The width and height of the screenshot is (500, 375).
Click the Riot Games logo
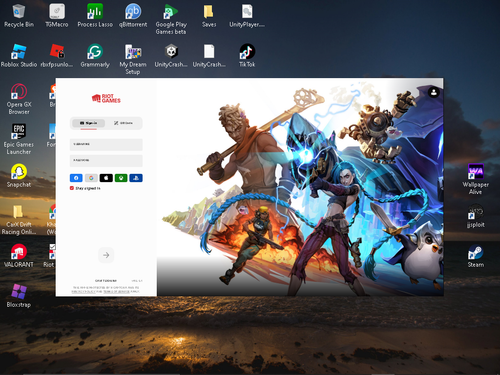point(106,98)
